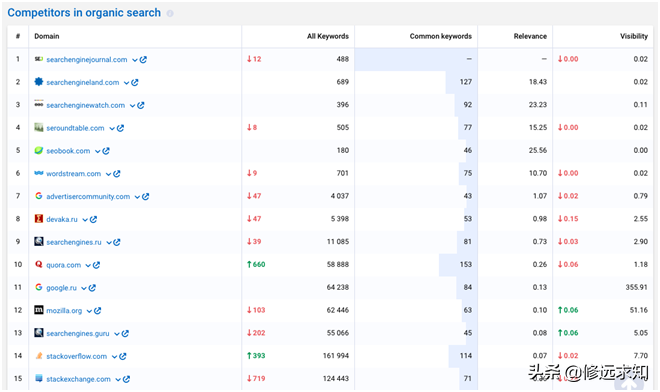
Task: Click the seobook.com favicon
Action: (39, 150)
